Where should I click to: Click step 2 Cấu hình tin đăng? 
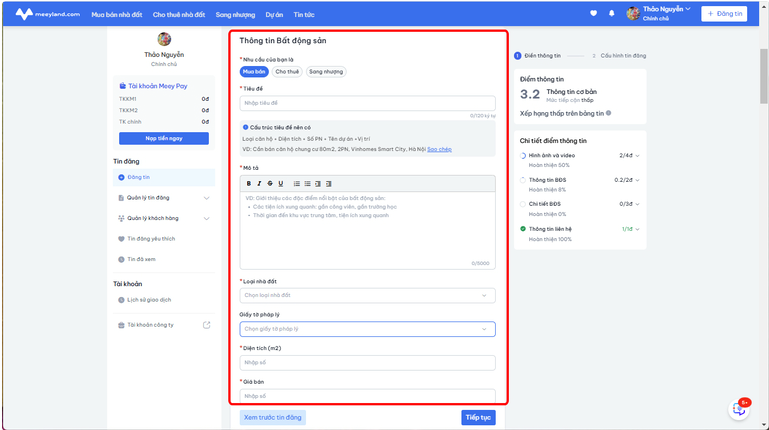(x=619, y=55)
